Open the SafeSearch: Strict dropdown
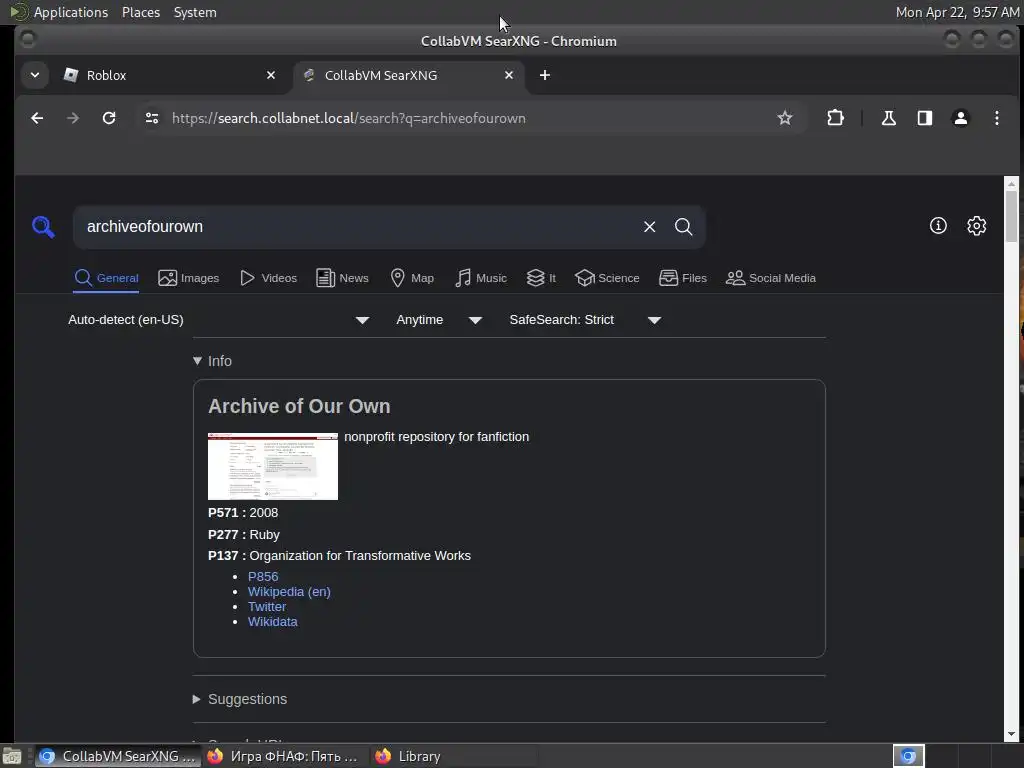This screenshot has height=768, width=1024. coord(585,320)
